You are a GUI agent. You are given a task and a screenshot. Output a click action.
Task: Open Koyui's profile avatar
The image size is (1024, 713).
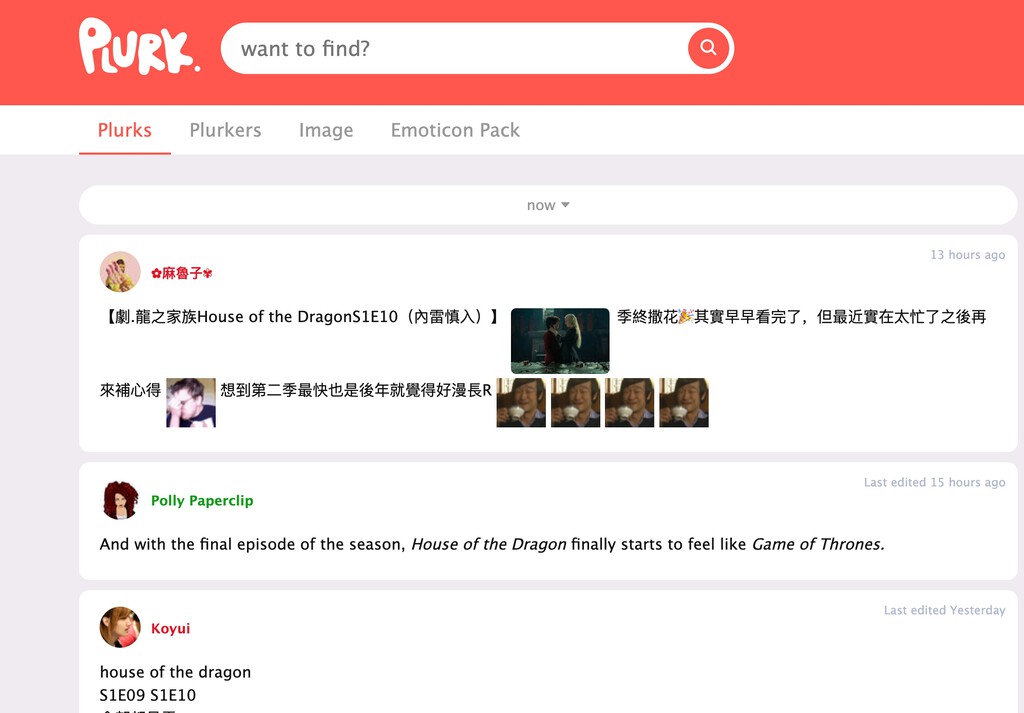(120, 627)
